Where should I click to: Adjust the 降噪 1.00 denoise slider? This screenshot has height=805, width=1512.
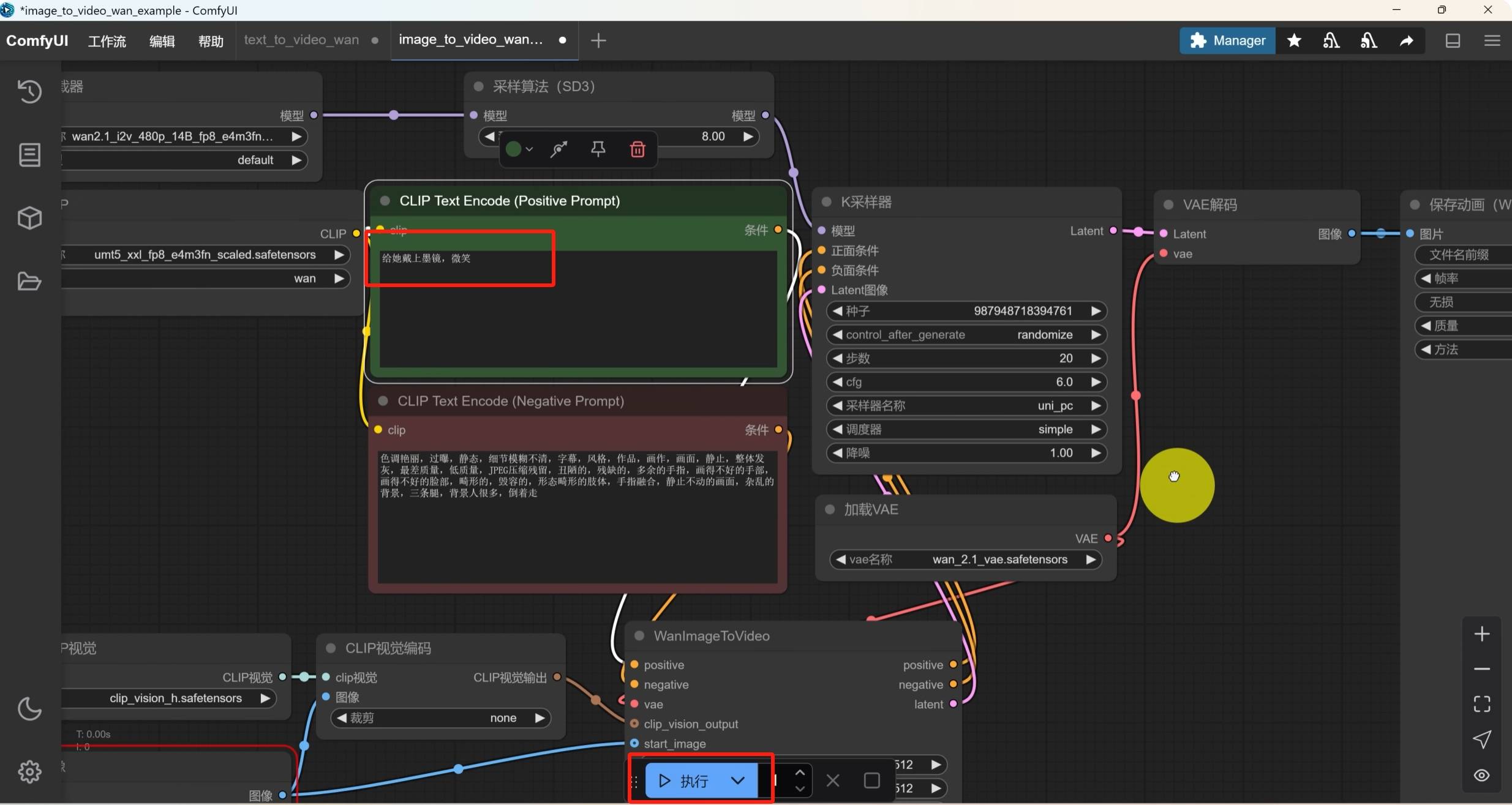tap(966, 453)
